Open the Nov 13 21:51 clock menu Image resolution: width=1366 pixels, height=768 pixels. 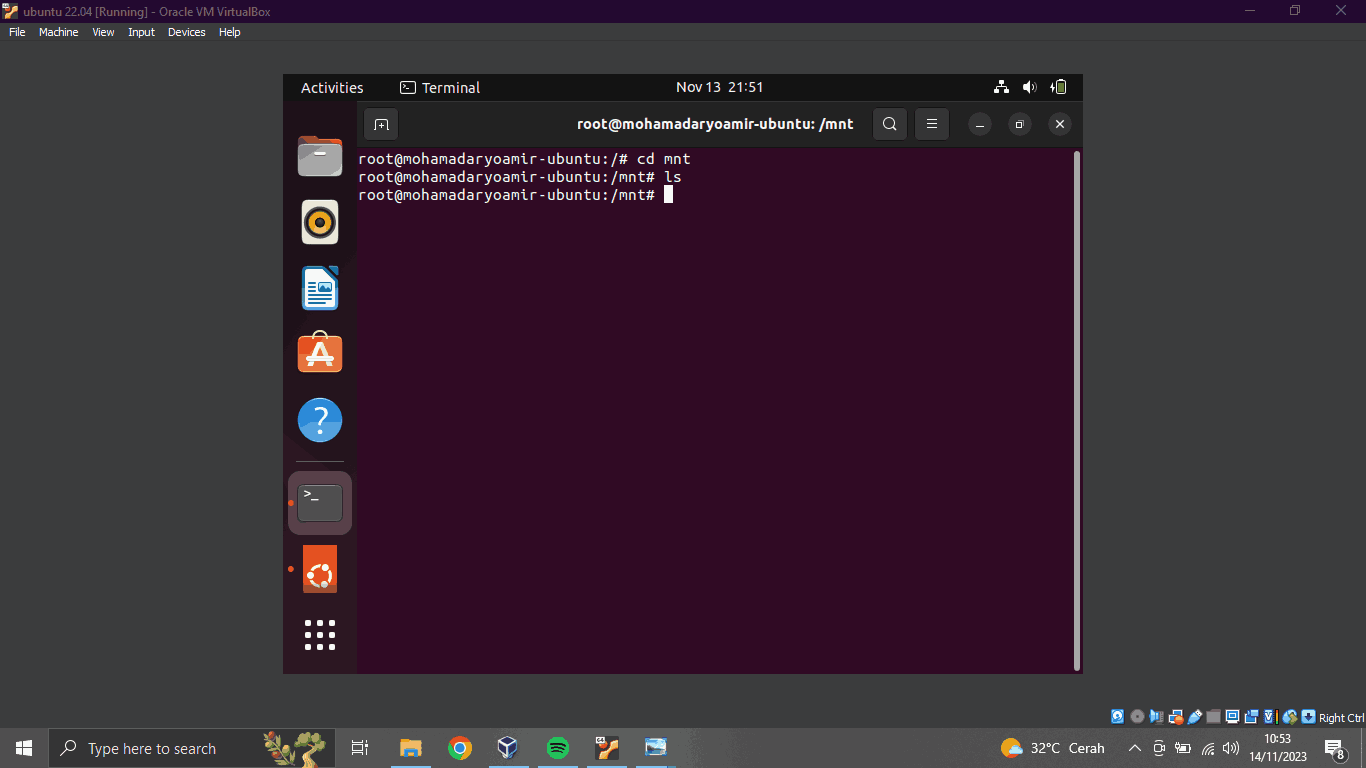[719, 88]
